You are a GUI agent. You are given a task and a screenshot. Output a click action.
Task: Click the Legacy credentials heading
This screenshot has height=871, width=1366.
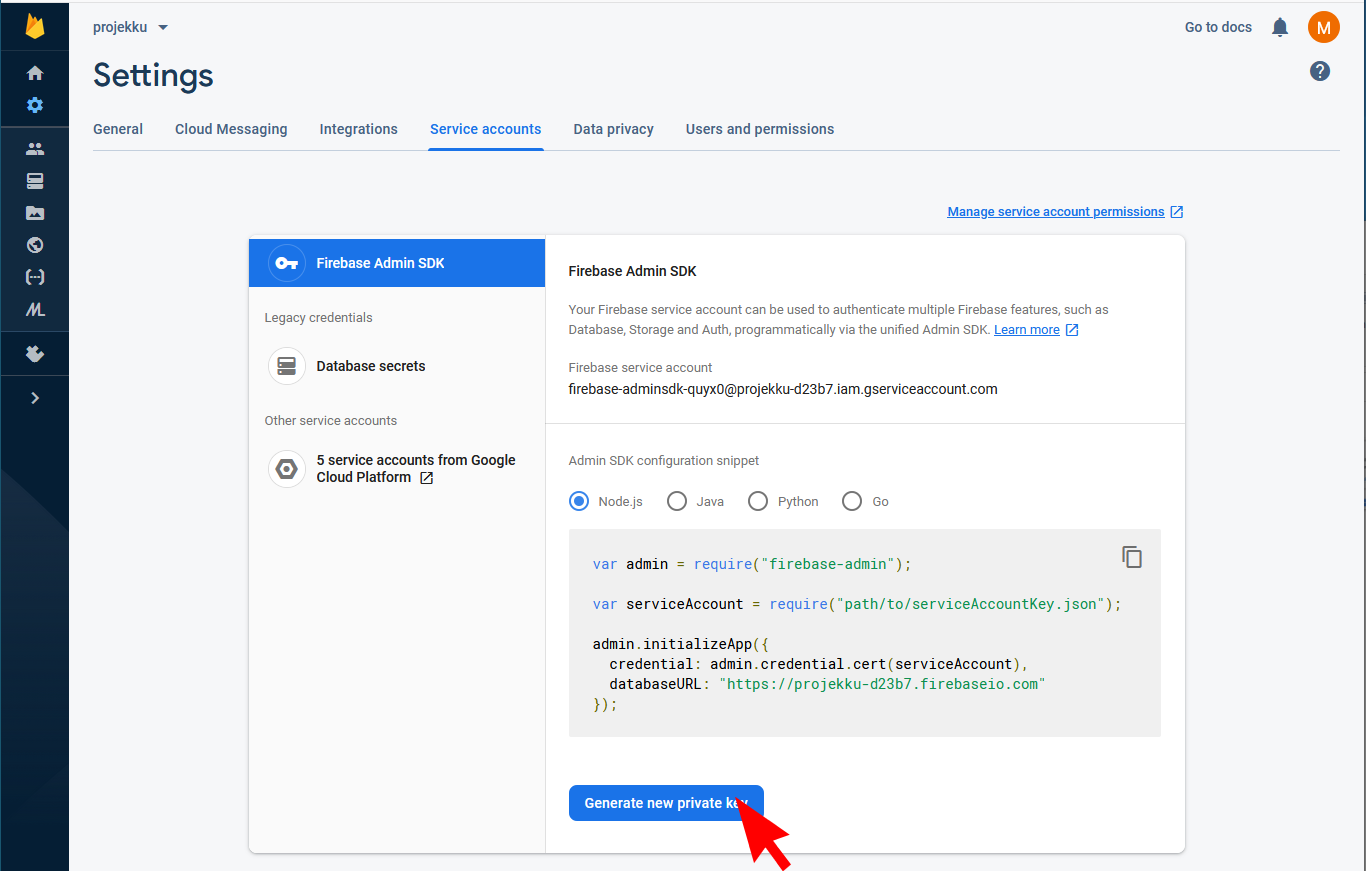(x=318, y=318)
